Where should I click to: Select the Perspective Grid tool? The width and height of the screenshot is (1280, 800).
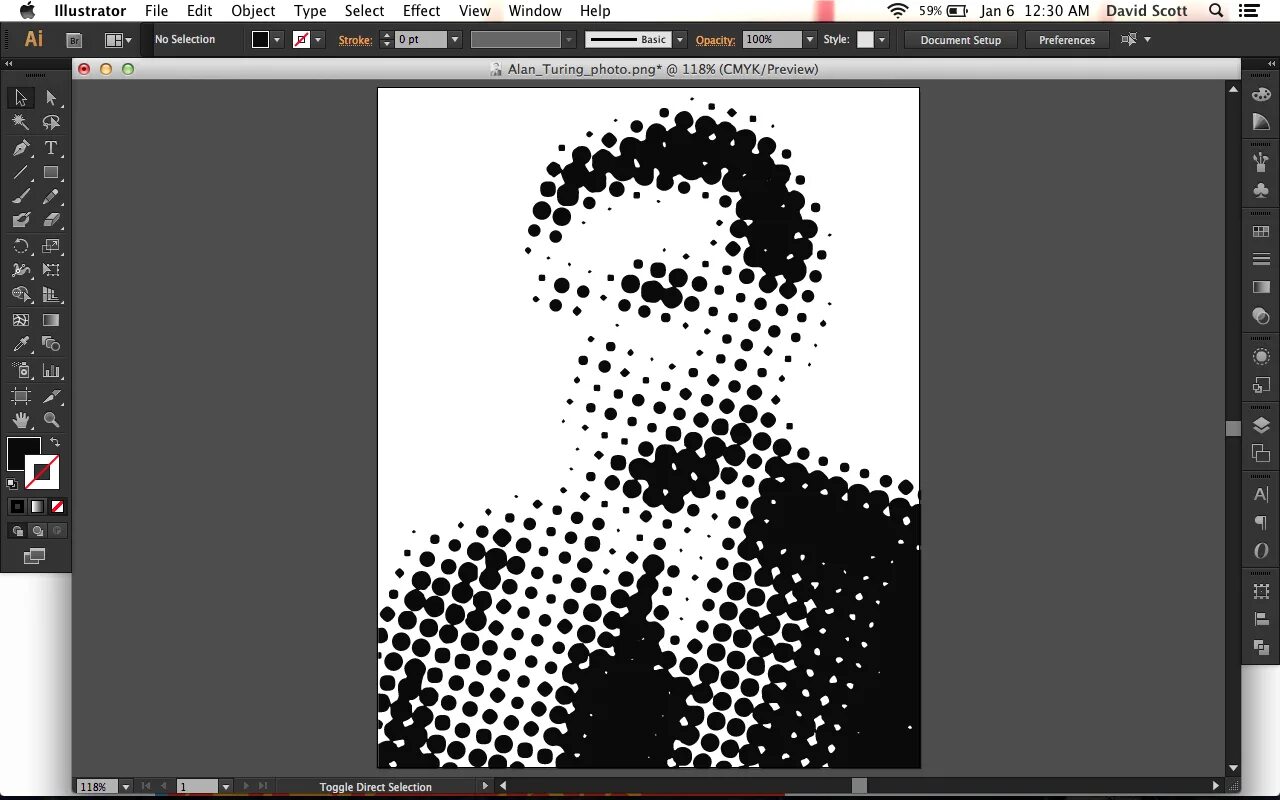click(51, 295)
